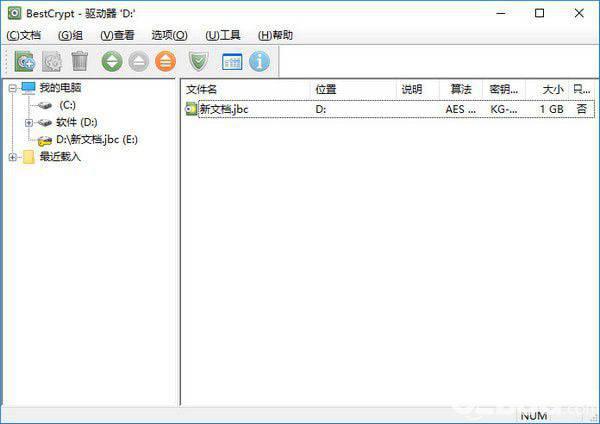
Task: Select the 新文档.jbc file name
Action: 224,109
